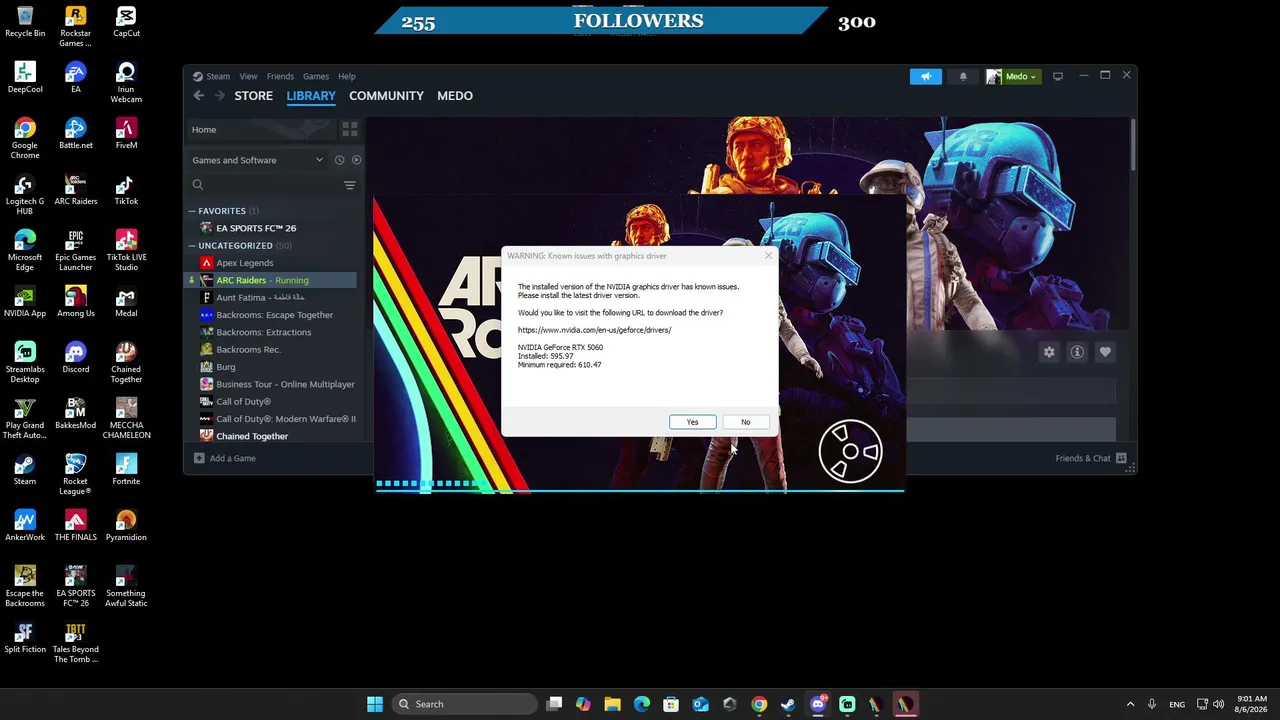Expand the Games and Software filter dropdown

pyautogui.click(x=258, y=160)
